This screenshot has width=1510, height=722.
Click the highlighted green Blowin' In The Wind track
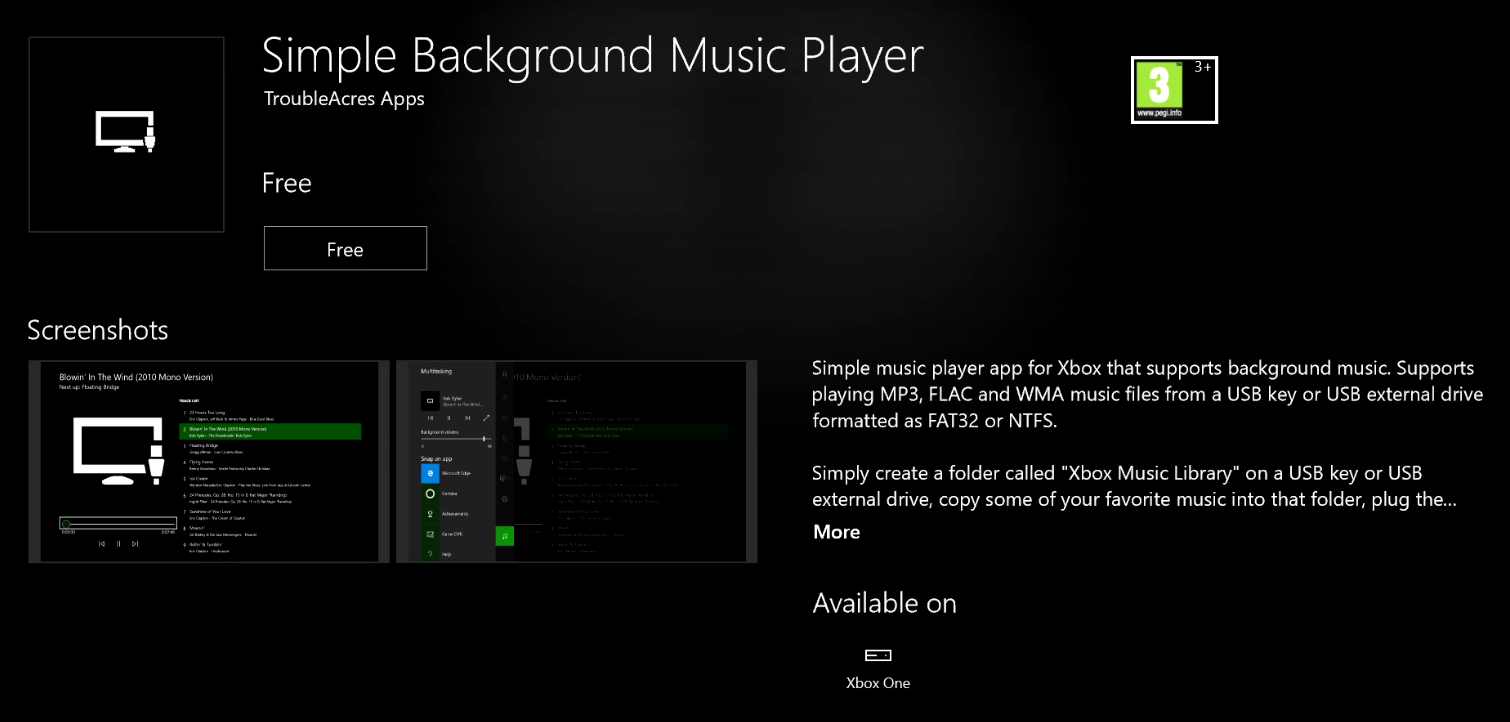[270, 431]
